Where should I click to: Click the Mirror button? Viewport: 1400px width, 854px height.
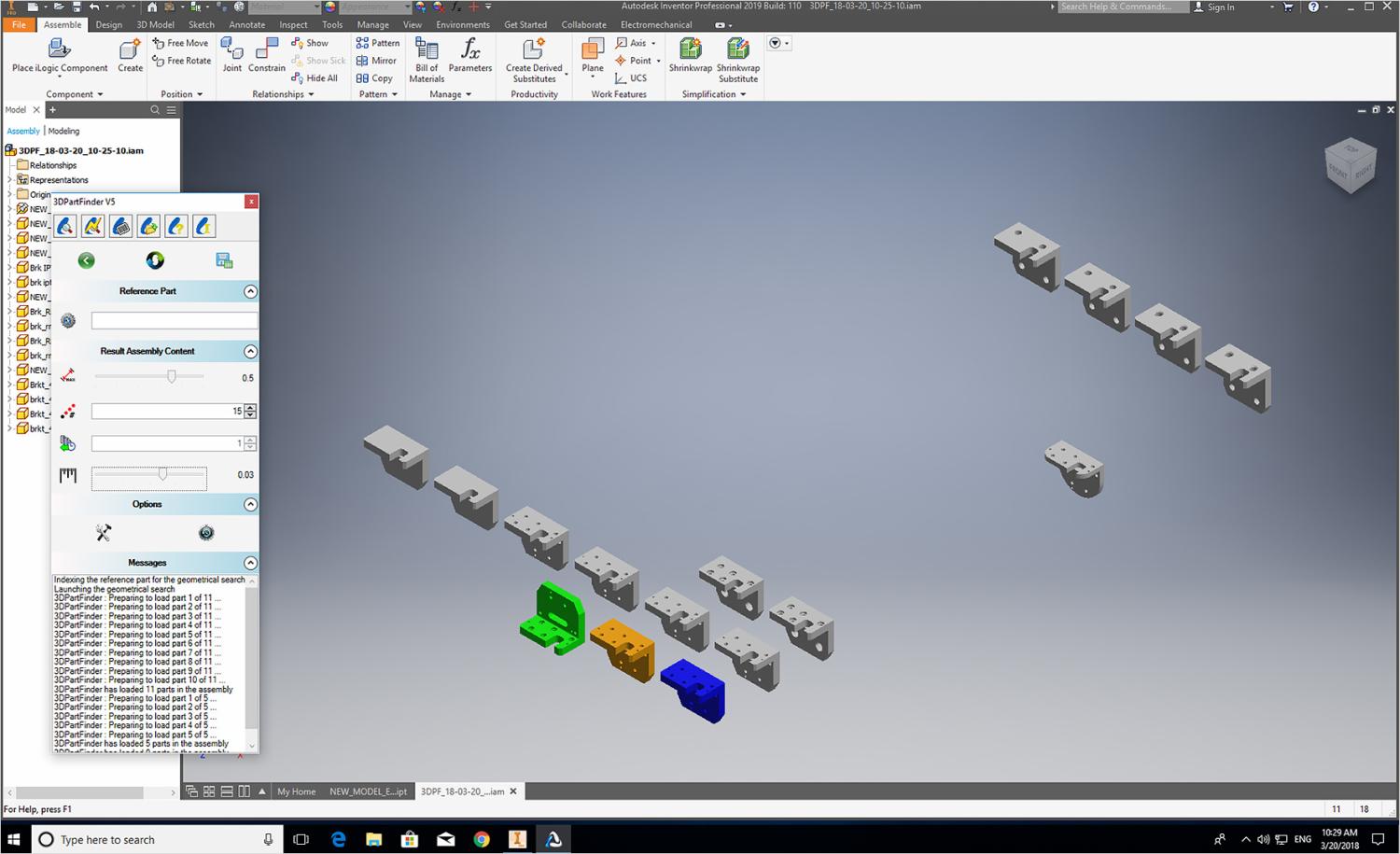(x=377, y=61)
